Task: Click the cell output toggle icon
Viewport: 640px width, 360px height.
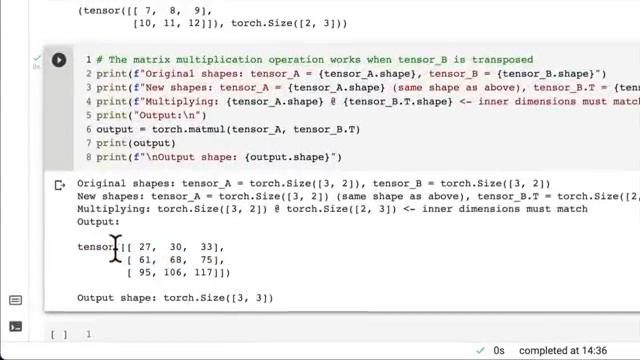Action: (x=60, y=185)
